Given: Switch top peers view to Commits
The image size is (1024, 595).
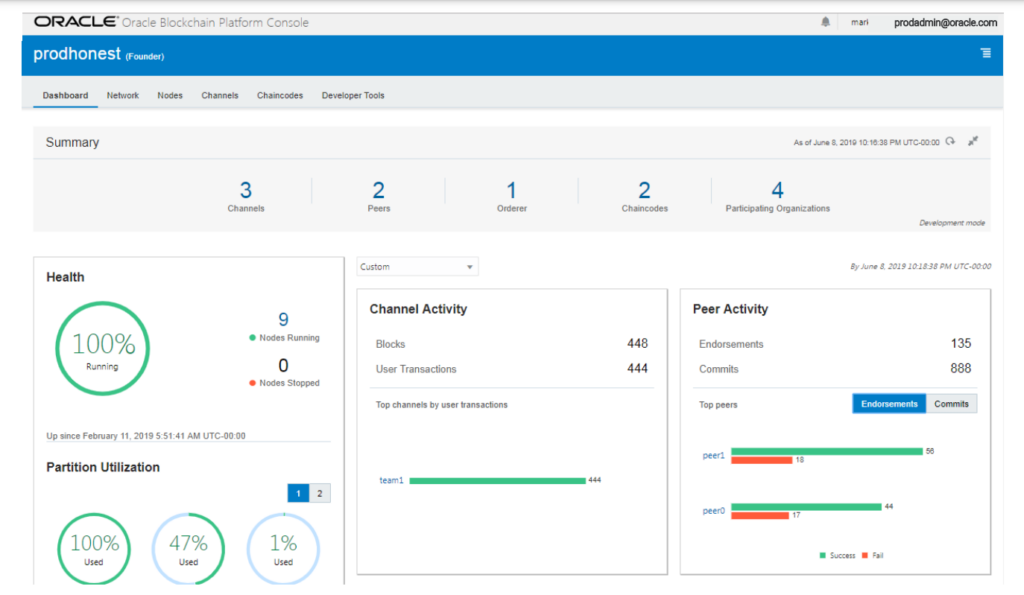Looking at the screenshot, I should point(951,403).
